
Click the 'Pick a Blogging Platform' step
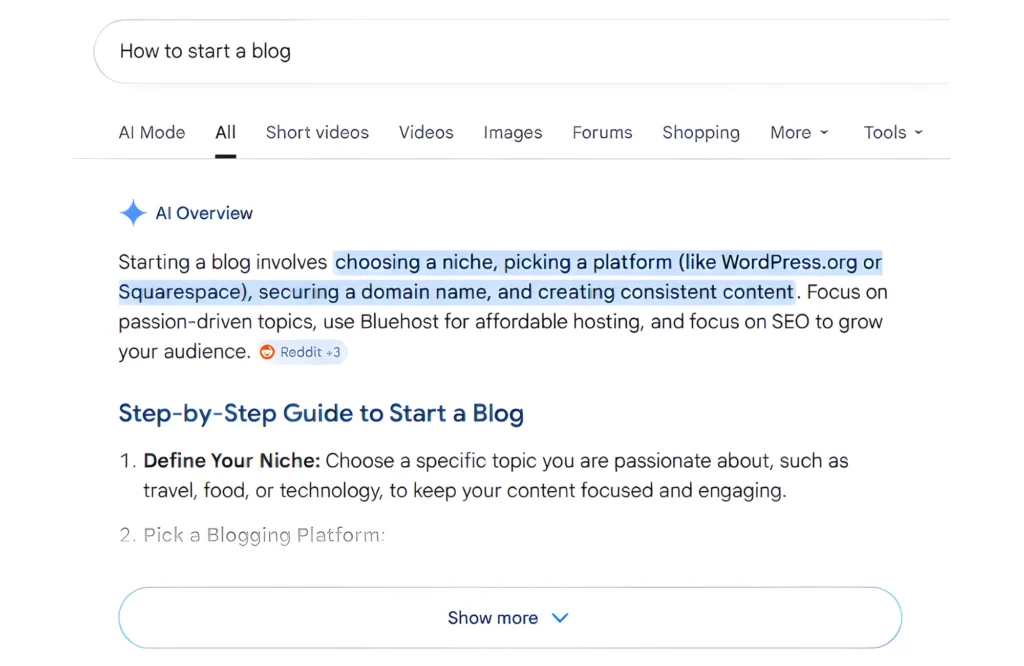[x=263, y=535]
